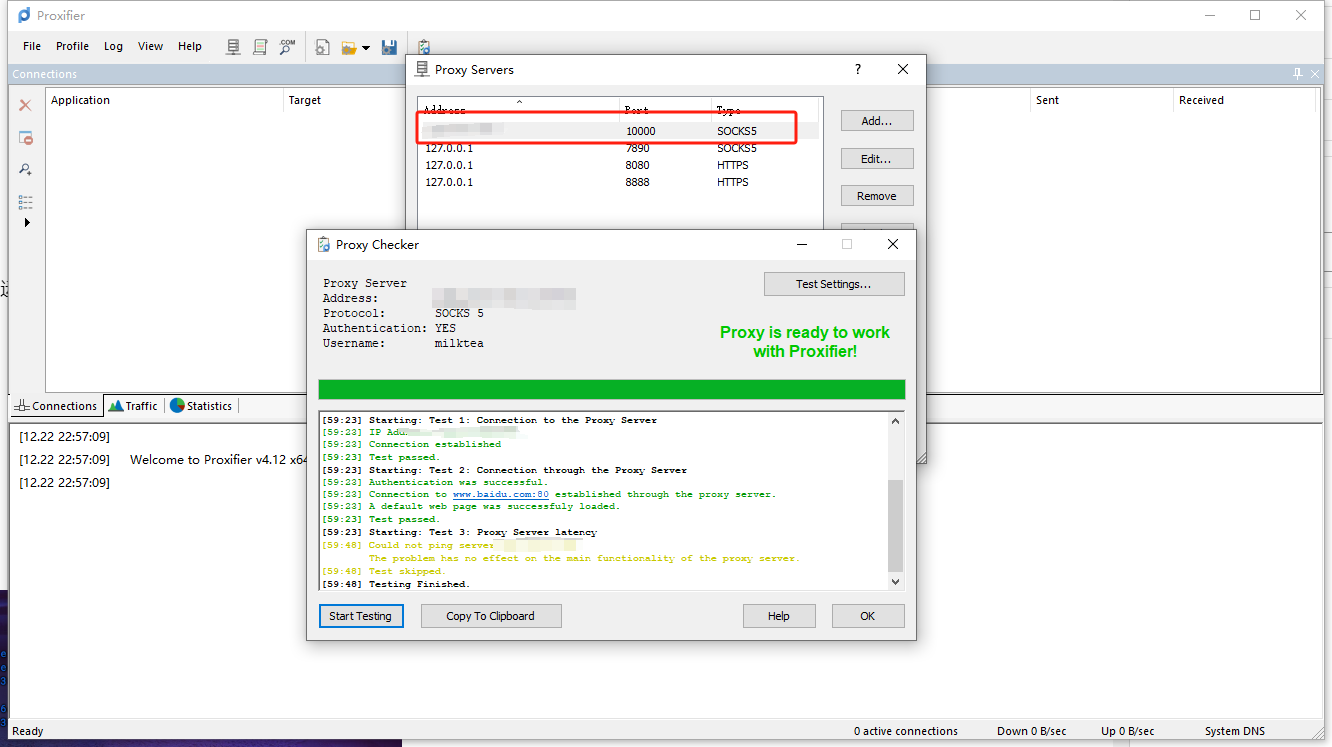Click Edit... in Proxy Servers dialog
The width and height of the screenshot is (1332, 747).
tap(877, 159)
